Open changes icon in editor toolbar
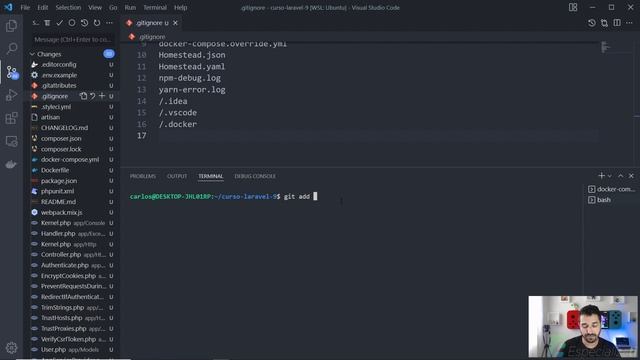Viewport: 640px width, 360px height. [x=604, y=23]
